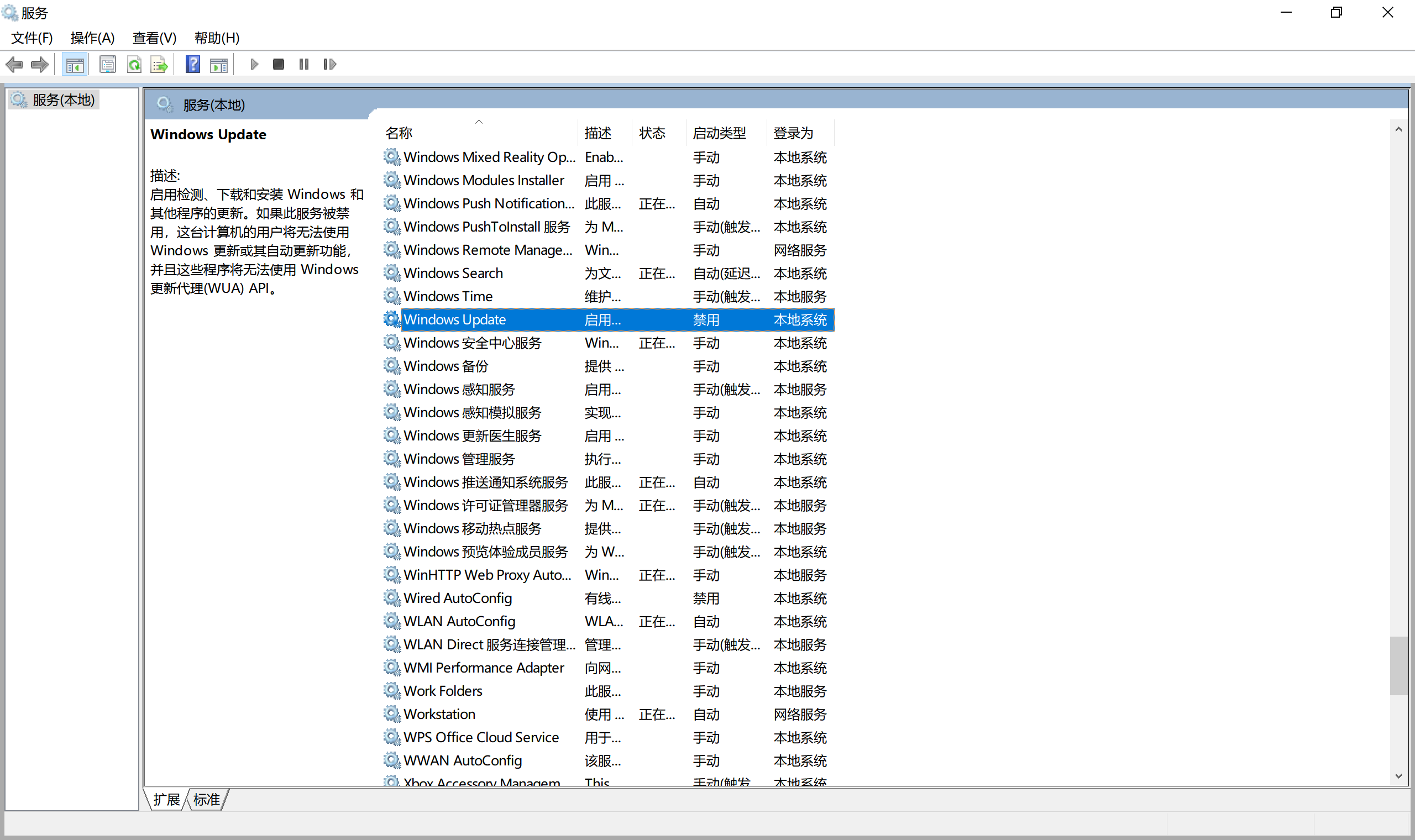Start the selected service

[x=254, y=64]
